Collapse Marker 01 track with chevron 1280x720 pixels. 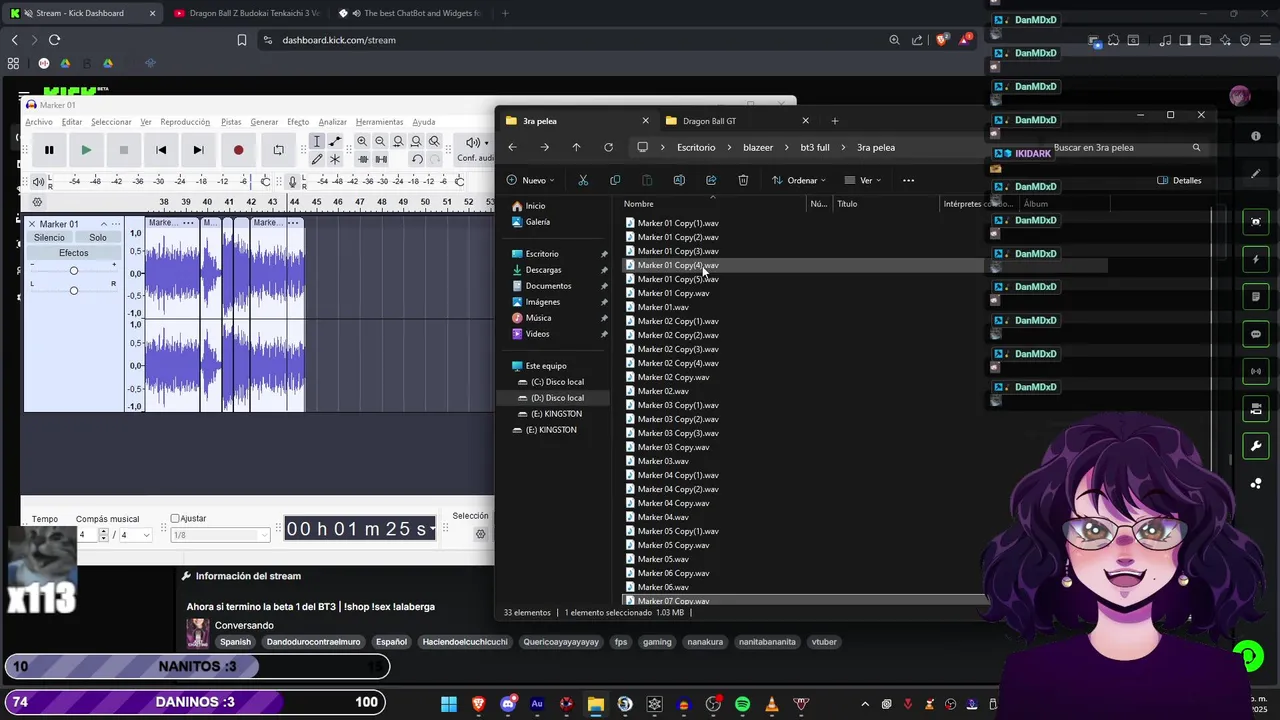(104, 224)
